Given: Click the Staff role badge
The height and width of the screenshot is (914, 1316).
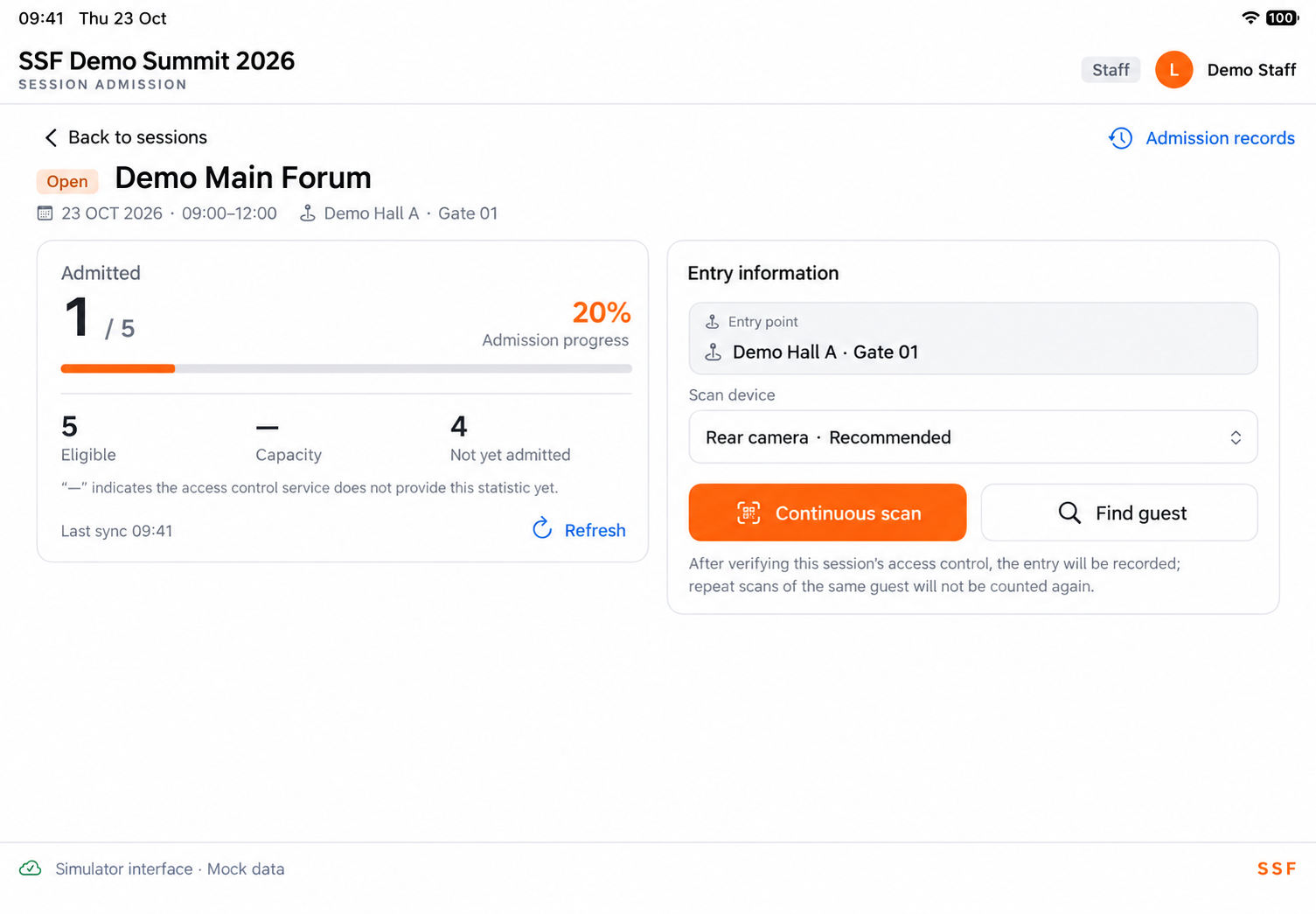Looking at the screenshot, I should pyautogui.click(x=1111, y=70).
